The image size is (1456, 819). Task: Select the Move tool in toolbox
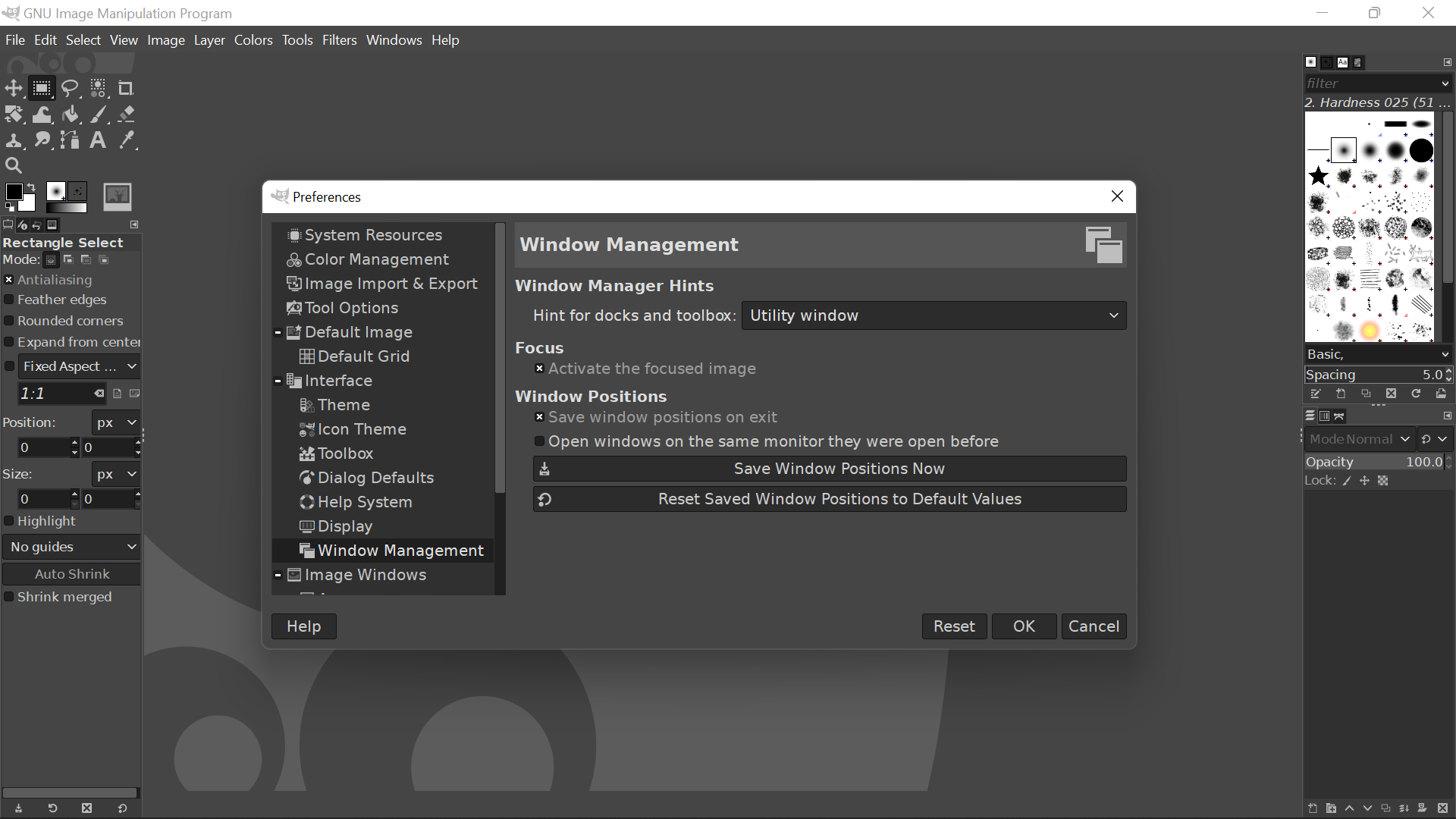pos(14,88)
